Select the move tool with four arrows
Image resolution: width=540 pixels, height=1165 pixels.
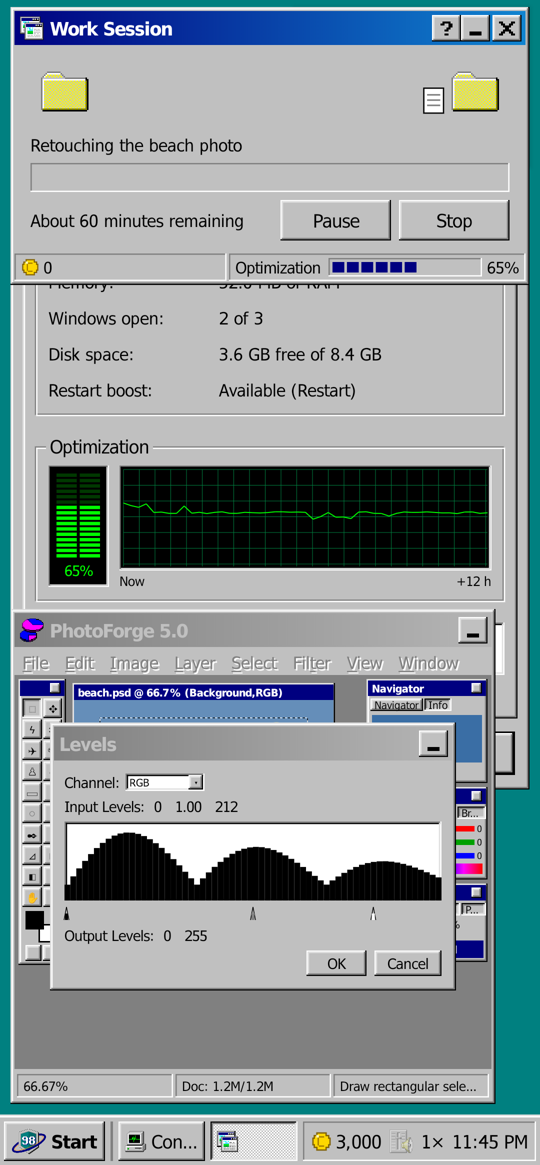pyautogui.click(x=53, y=710)
